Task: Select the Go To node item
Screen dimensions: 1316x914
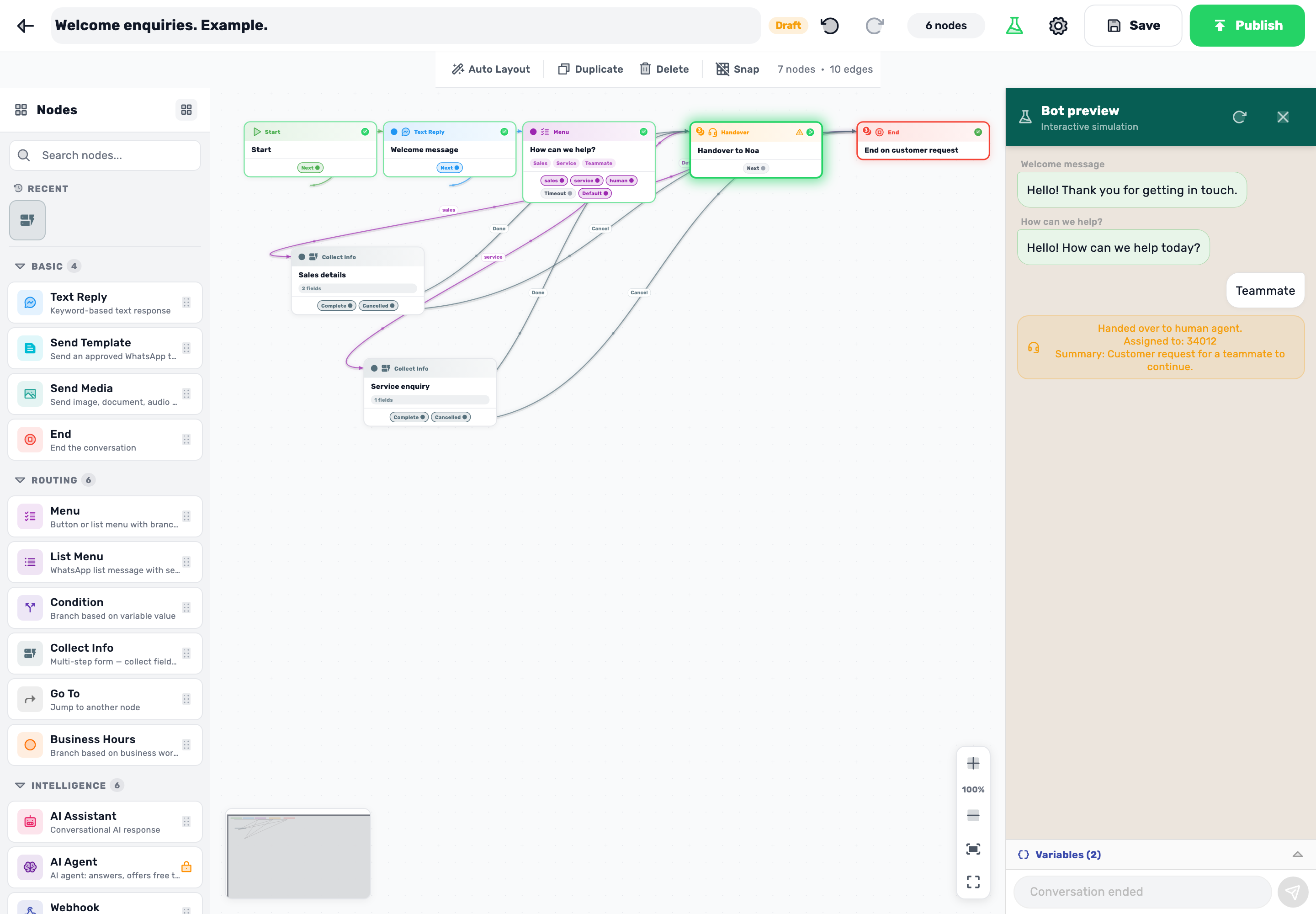Action: pyautogui.click(x=105, y=699)
